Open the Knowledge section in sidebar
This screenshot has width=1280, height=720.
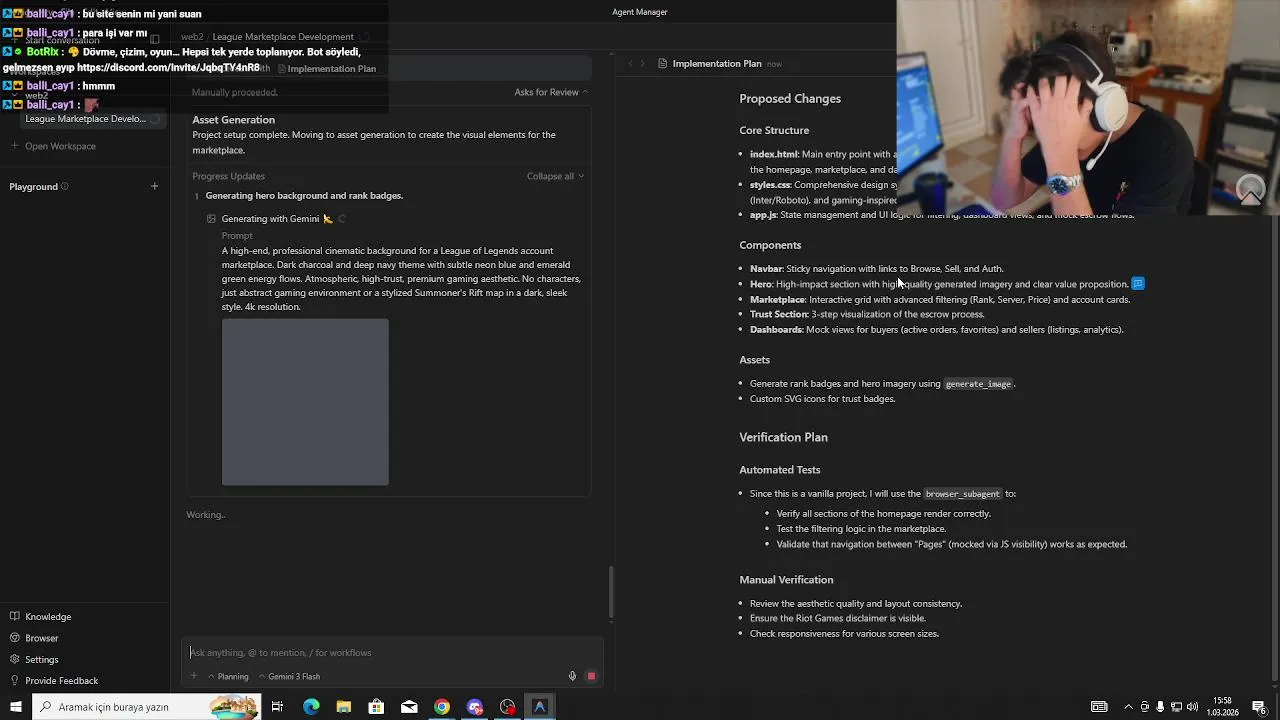tap(40, 617)
